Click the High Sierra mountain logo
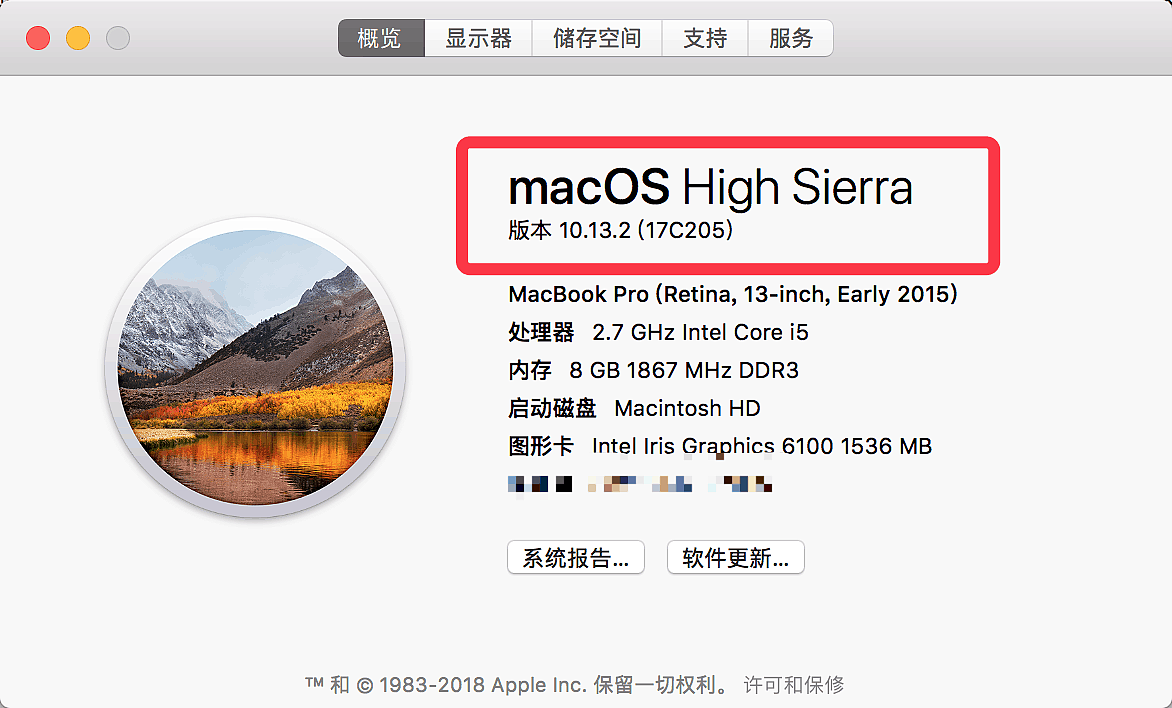Image resolution: width=1172 pixels, height=708 pixels. coord(255,368)
